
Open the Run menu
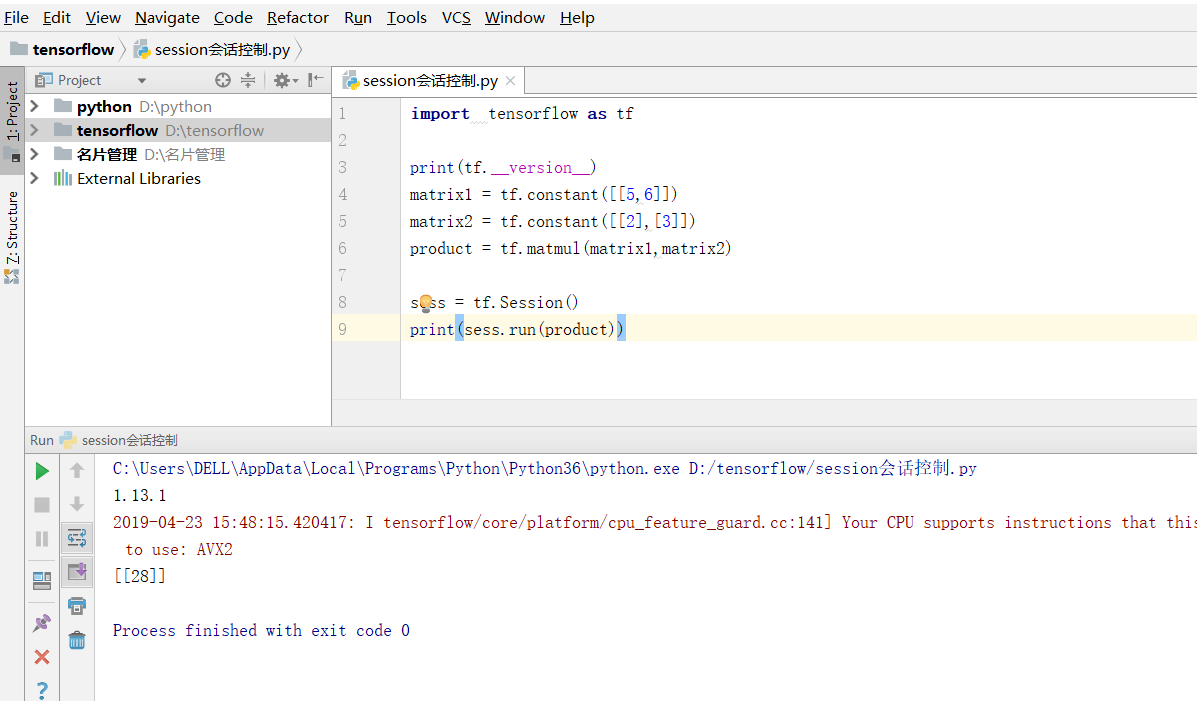pyautogui.click(x=356, y=17)
